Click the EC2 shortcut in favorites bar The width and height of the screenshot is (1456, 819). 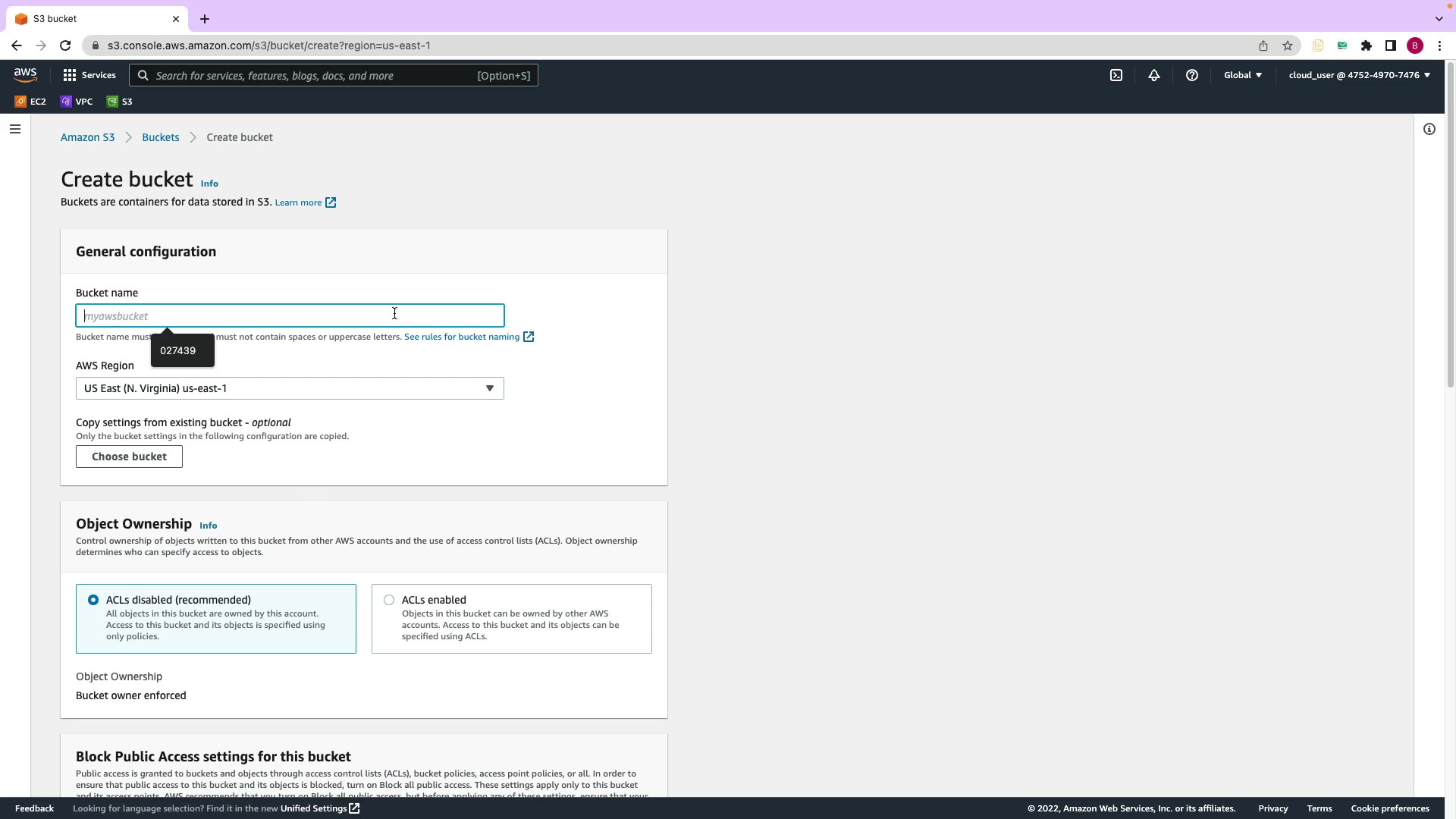tap(30, 102)
